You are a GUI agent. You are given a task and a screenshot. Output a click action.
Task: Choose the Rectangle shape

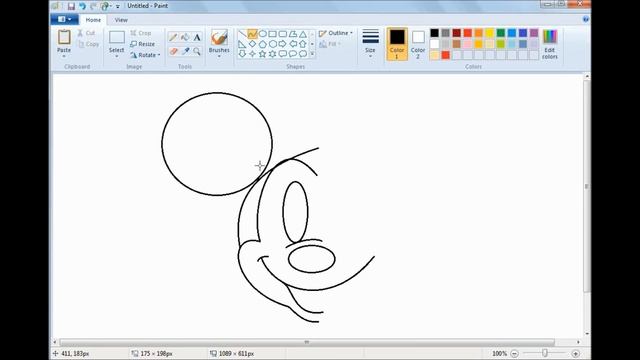pos(273,34)
